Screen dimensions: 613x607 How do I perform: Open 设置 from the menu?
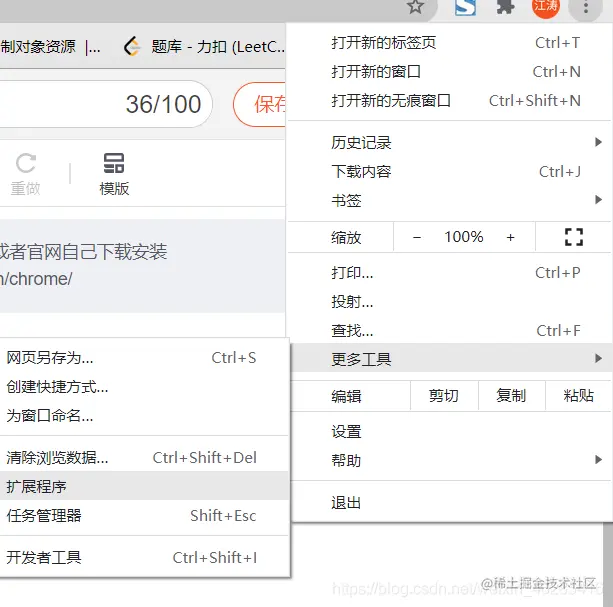pos(450,432)
